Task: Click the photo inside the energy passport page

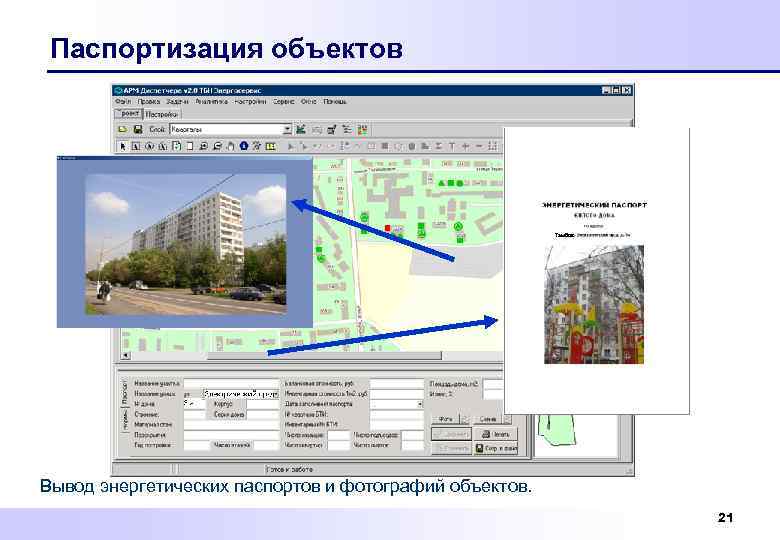Action: tap(594, 304)
